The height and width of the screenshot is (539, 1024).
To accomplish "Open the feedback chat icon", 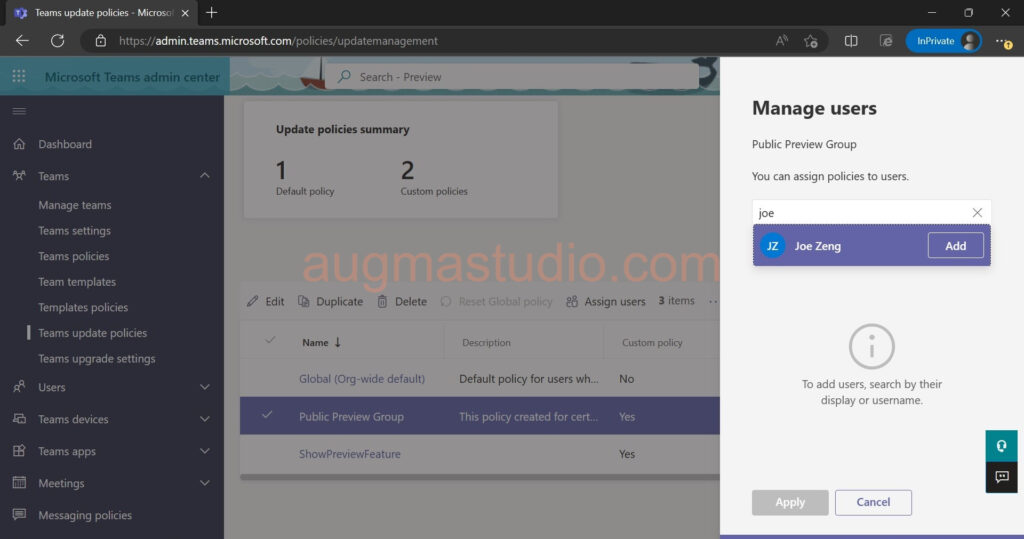I will (x=1001, y=477).
